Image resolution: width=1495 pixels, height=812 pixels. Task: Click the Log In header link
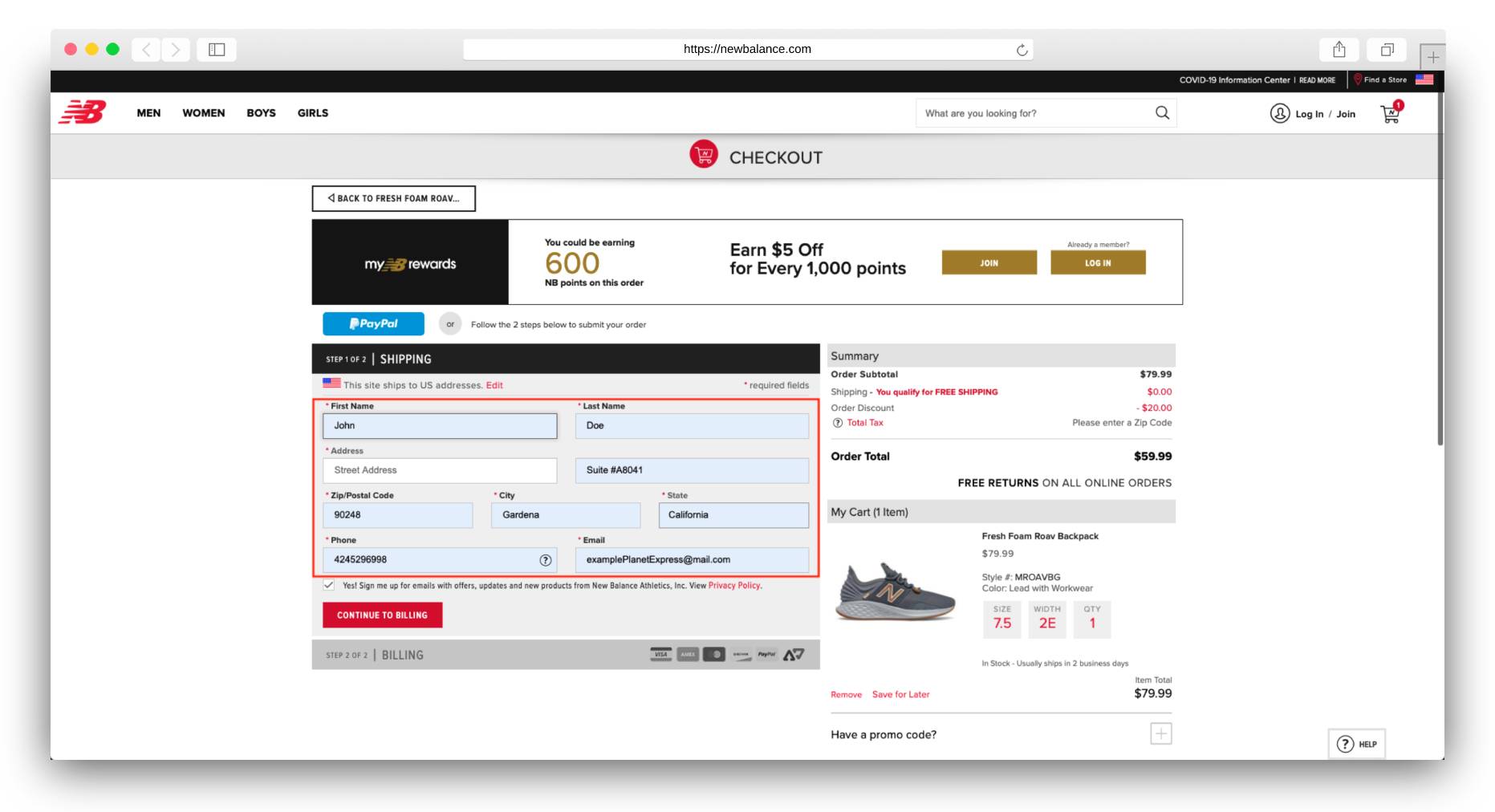1309,114
